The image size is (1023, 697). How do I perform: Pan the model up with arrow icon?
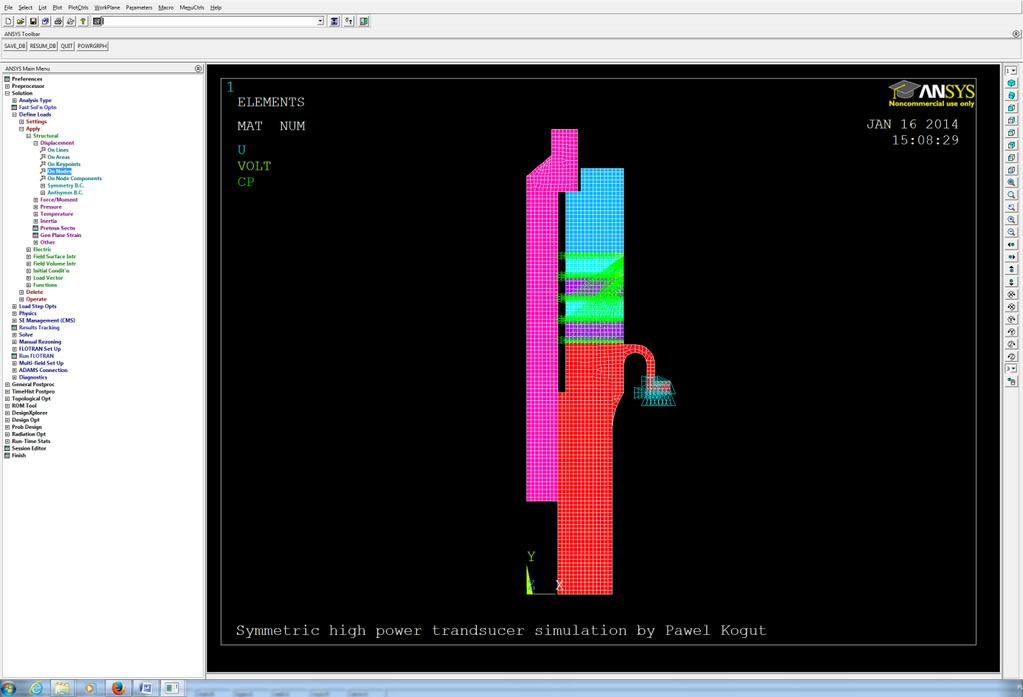pos(1011,270)
